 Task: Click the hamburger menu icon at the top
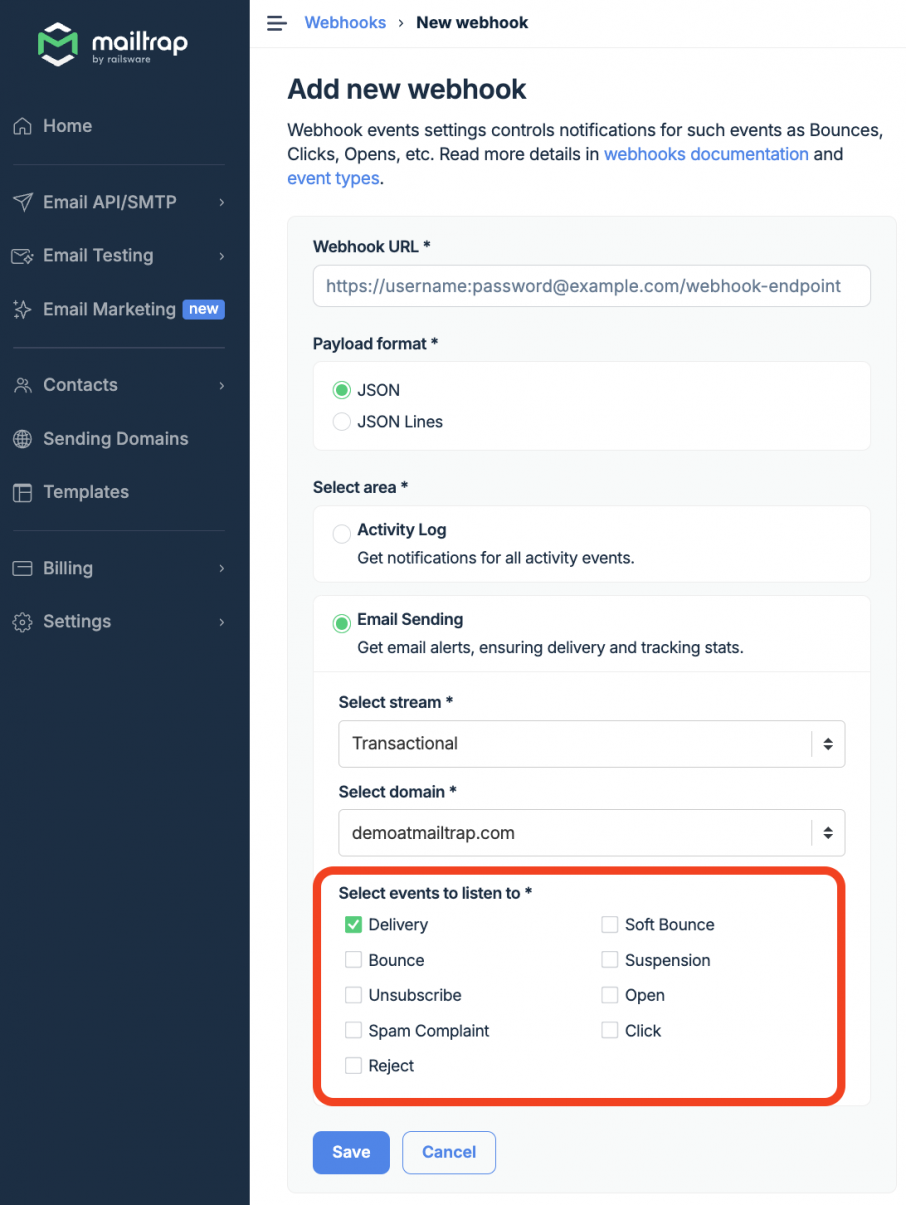click(276, 22)
